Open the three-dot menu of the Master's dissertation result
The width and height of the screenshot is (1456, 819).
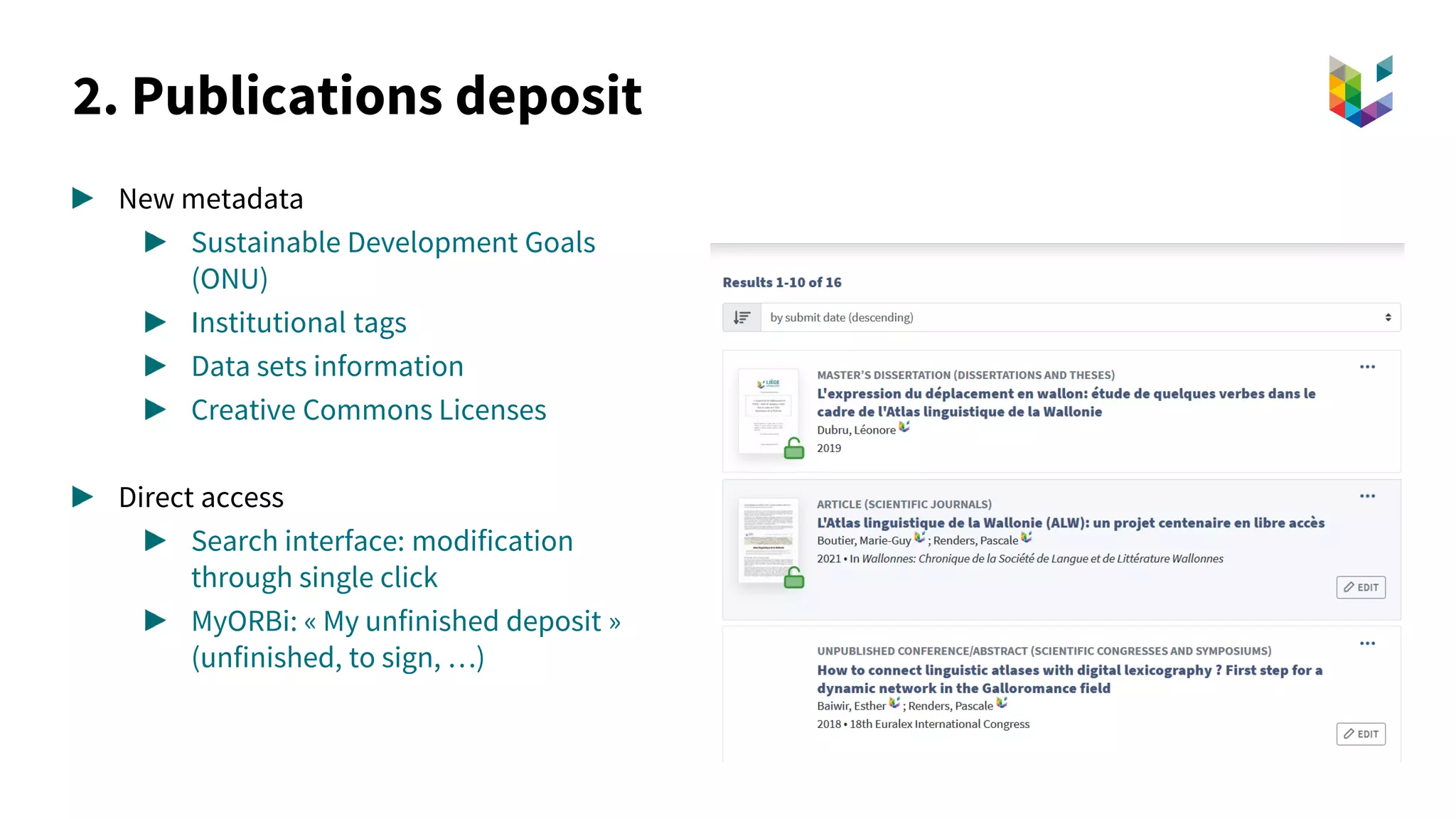pyautogui.click(x=1367, y=367)
